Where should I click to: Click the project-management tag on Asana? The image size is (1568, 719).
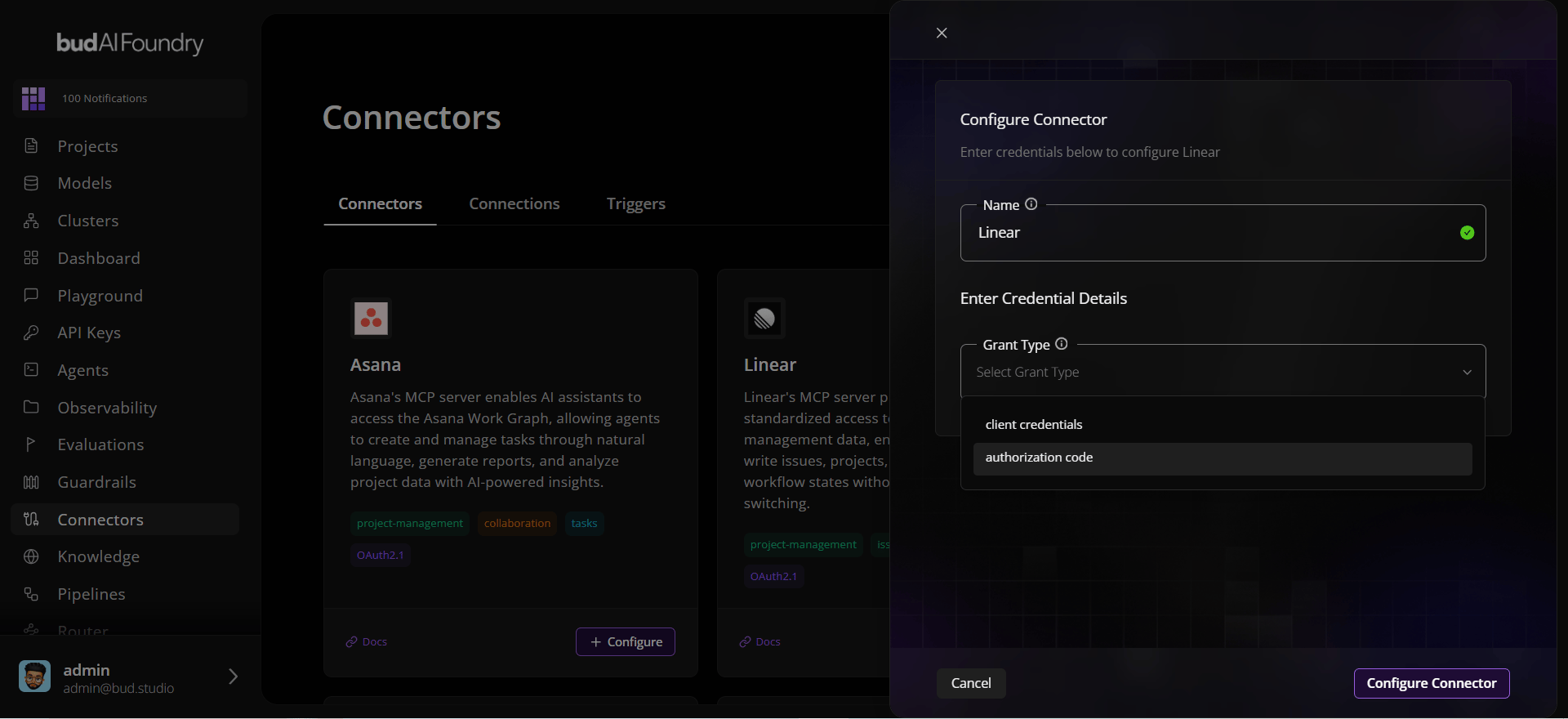(410, 524)
